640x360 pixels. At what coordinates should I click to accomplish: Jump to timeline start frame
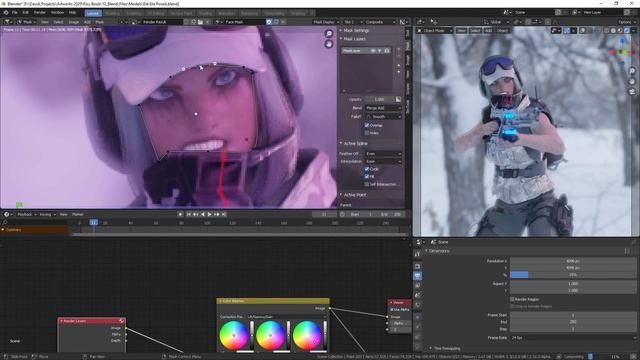point(189,214)
